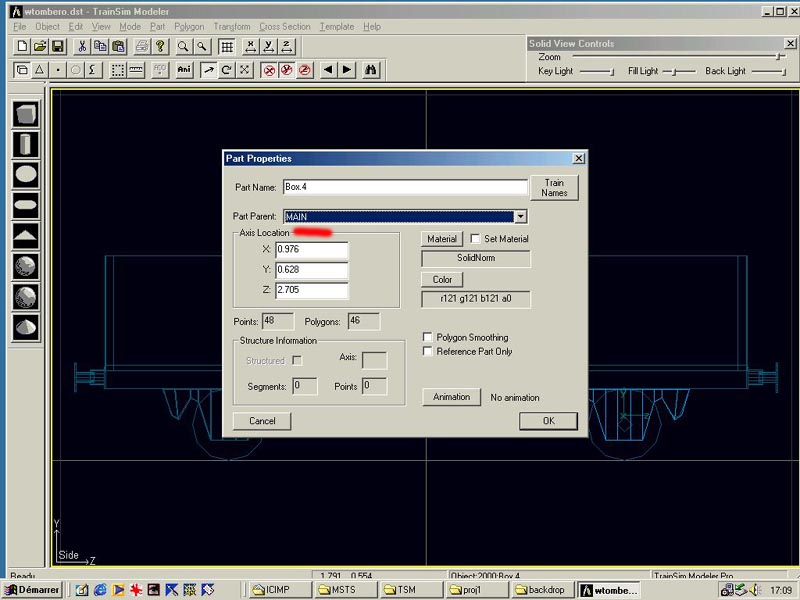Viewport: 800px width, 600px height.
Task: Click the binoculars find icon
Action: coord(371,70)
